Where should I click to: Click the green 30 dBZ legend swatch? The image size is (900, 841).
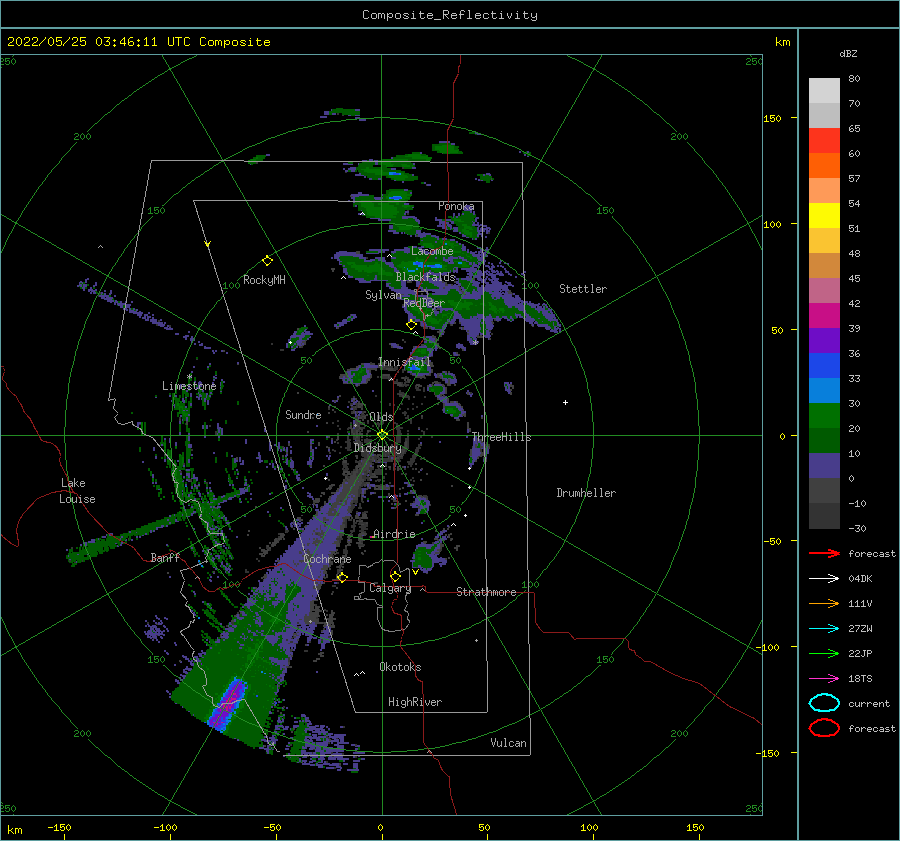click(x=824, y=415)
